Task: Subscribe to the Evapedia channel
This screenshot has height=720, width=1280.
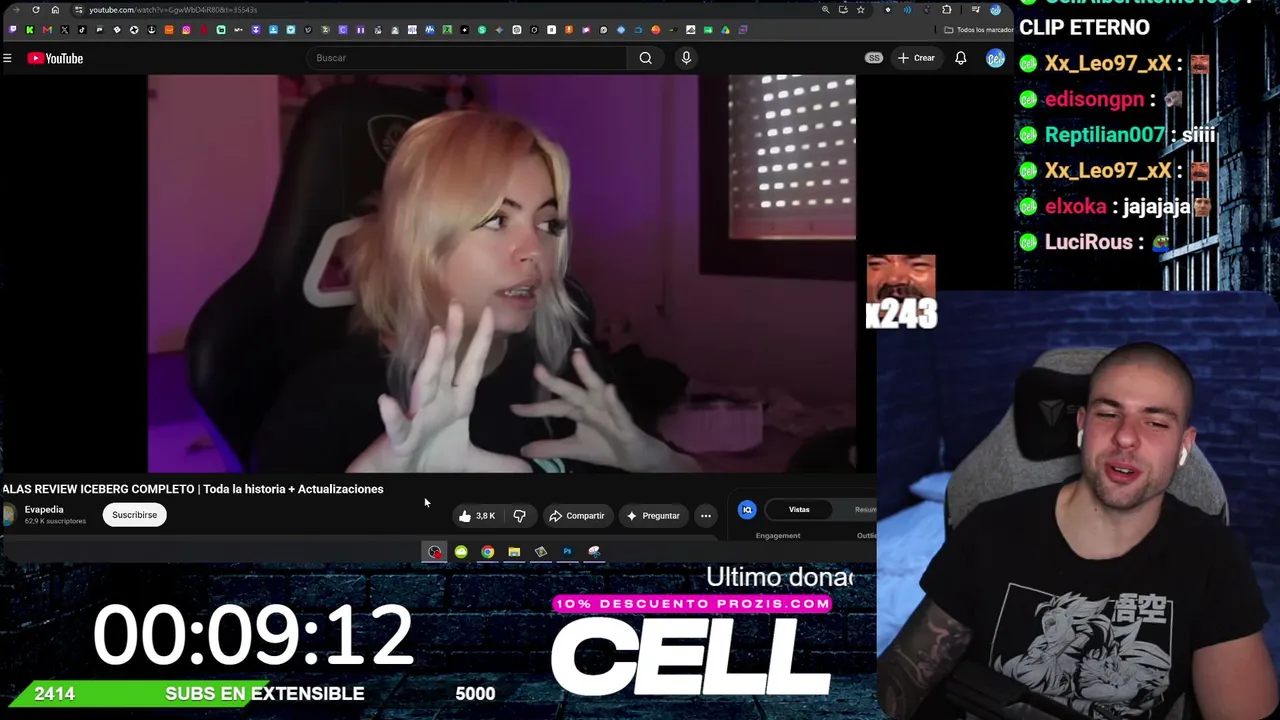Action: 134,515
